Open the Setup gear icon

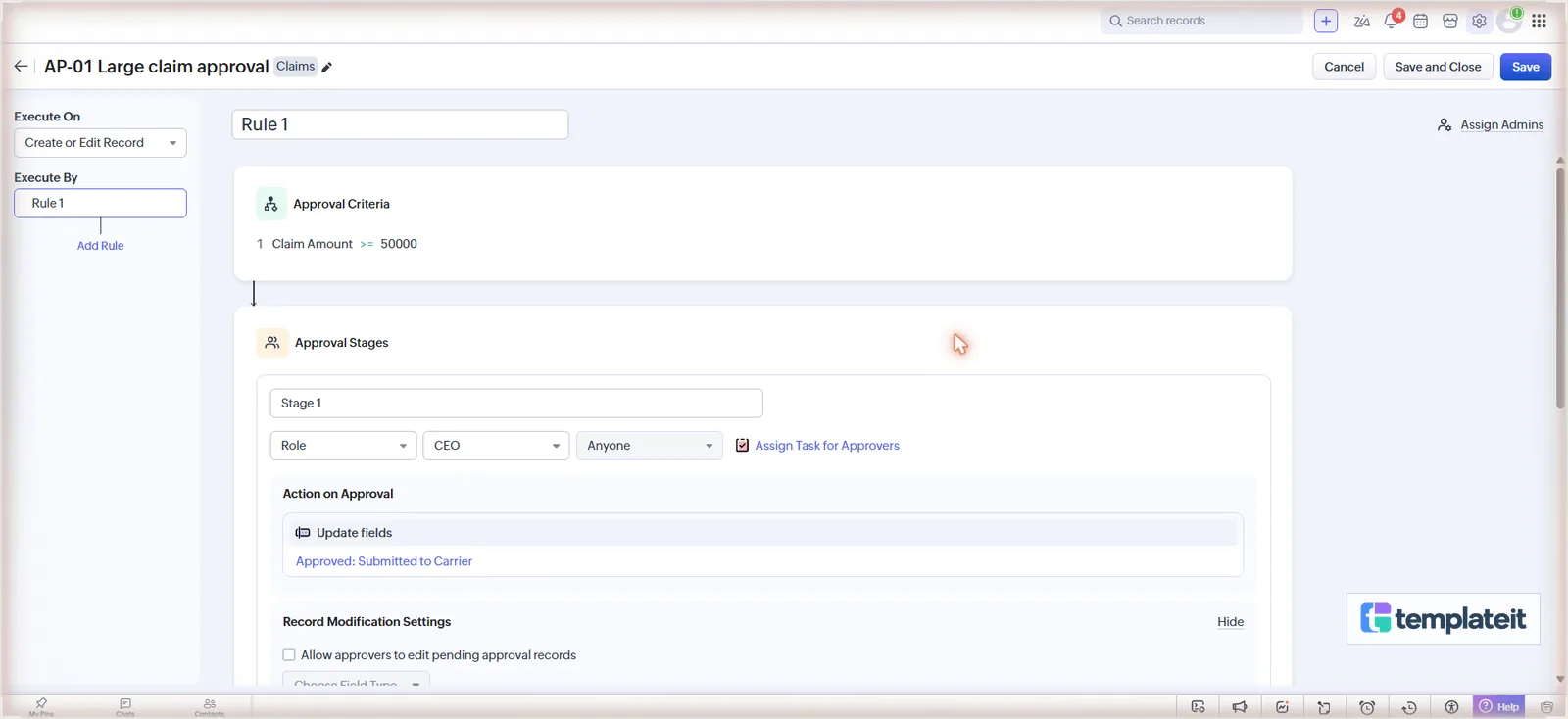coord(1479,21)
